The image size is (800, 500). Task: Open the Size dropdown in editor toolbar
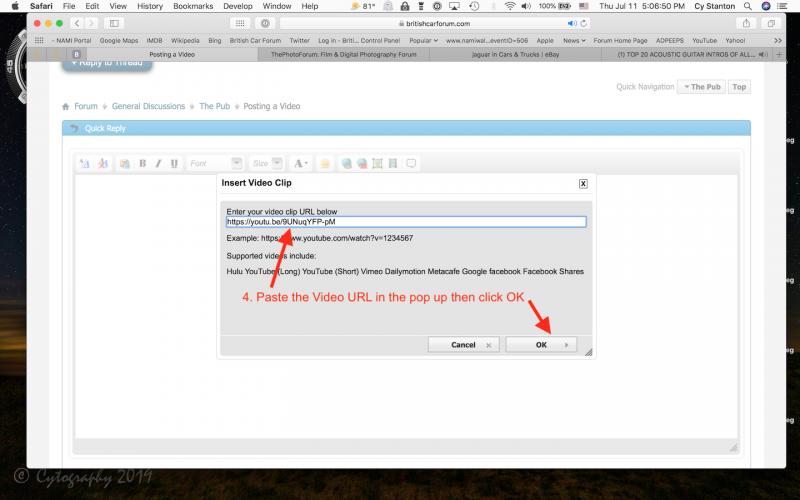point(266,163)
